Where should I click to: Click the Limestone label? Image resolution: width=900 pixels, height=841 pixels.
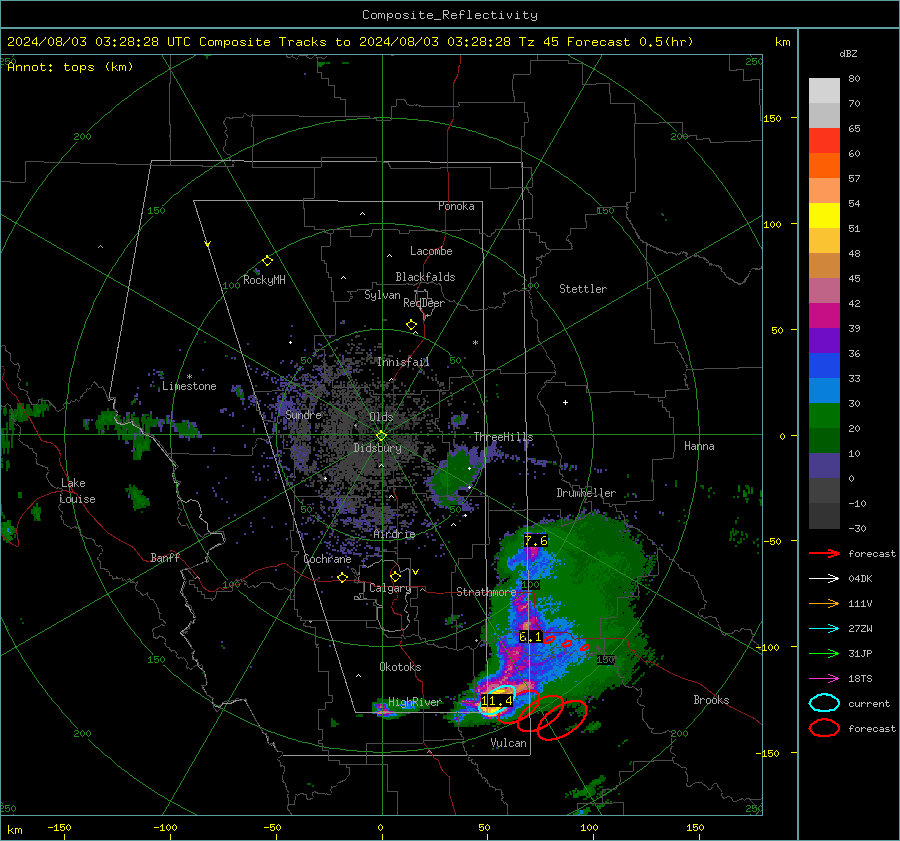tap(189, 386)
